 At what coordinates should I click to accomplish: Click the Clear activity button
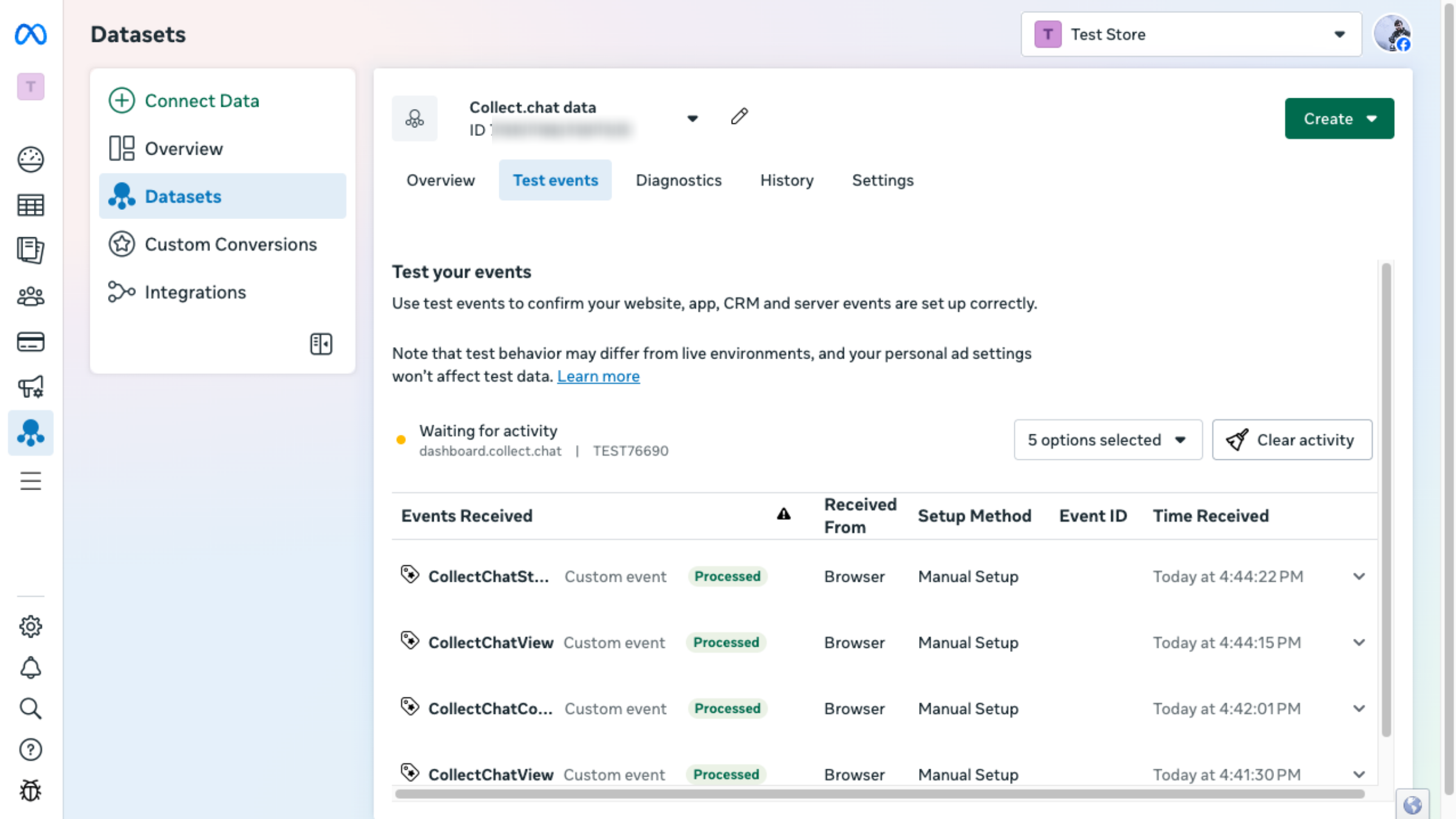[1292, 440]
